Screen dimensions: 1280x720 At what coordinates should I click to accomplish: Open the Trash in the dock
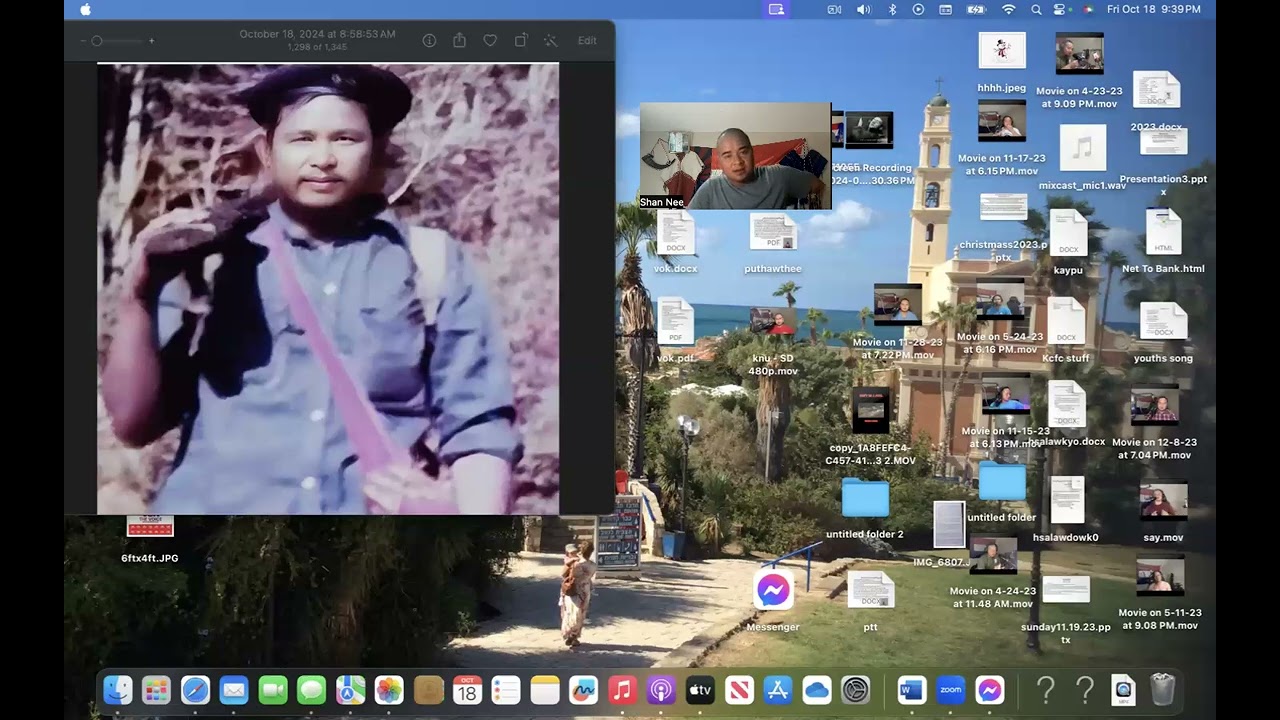tap(1162, 690)
